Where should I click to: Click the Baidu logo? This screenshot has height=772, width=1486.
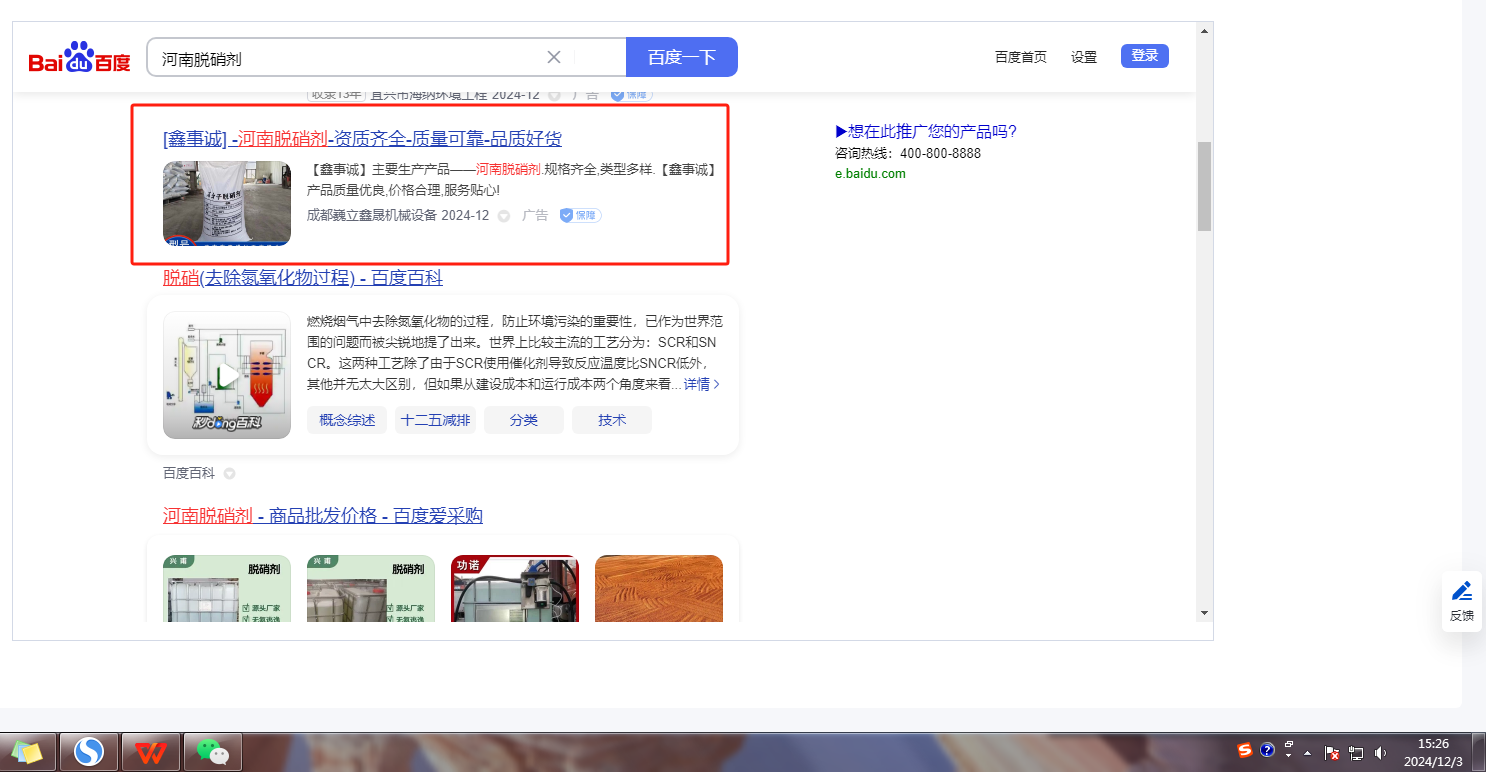pyautogui.click(x=80, y=59)
